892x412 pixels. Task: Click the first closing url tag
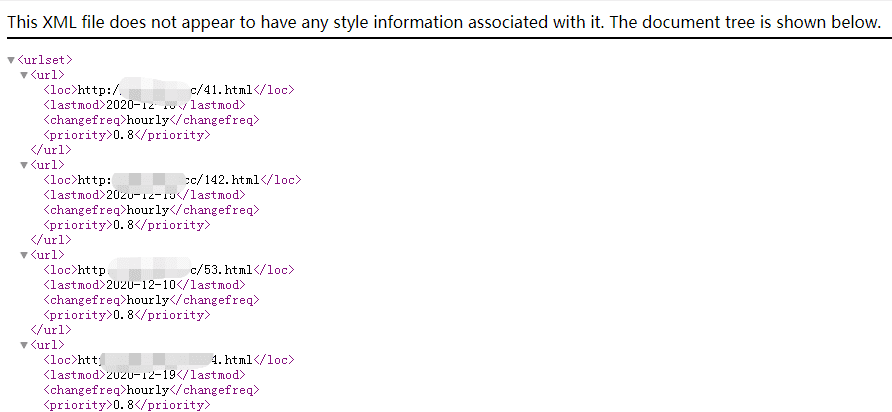click(51, 150)
